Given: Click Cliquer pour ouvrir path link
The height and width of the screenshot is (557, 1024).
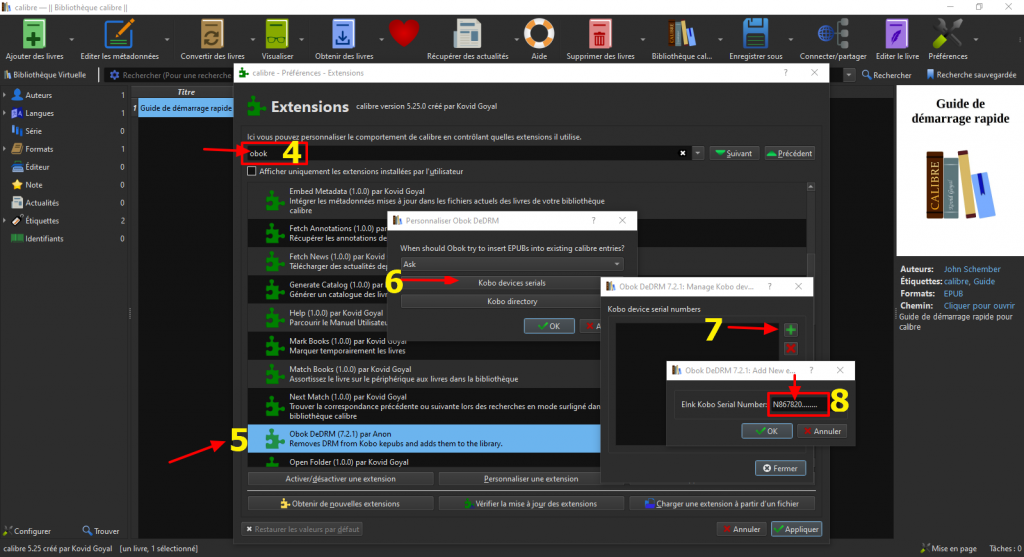Looking at the screenshot, I should [979, 306].
